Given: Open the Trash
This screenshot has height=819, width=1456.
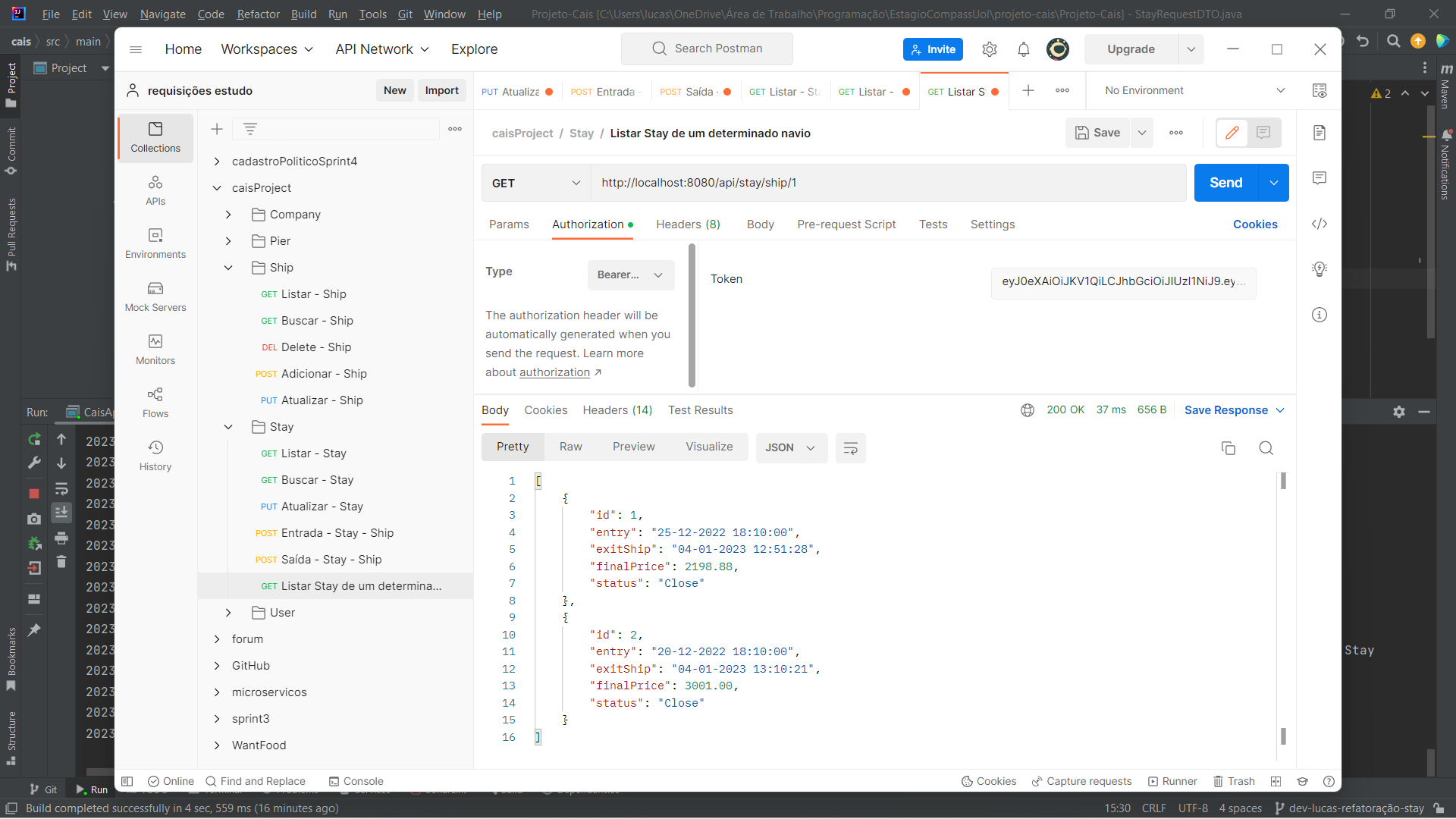Looking at the screenshot, I should (1234, 781).
